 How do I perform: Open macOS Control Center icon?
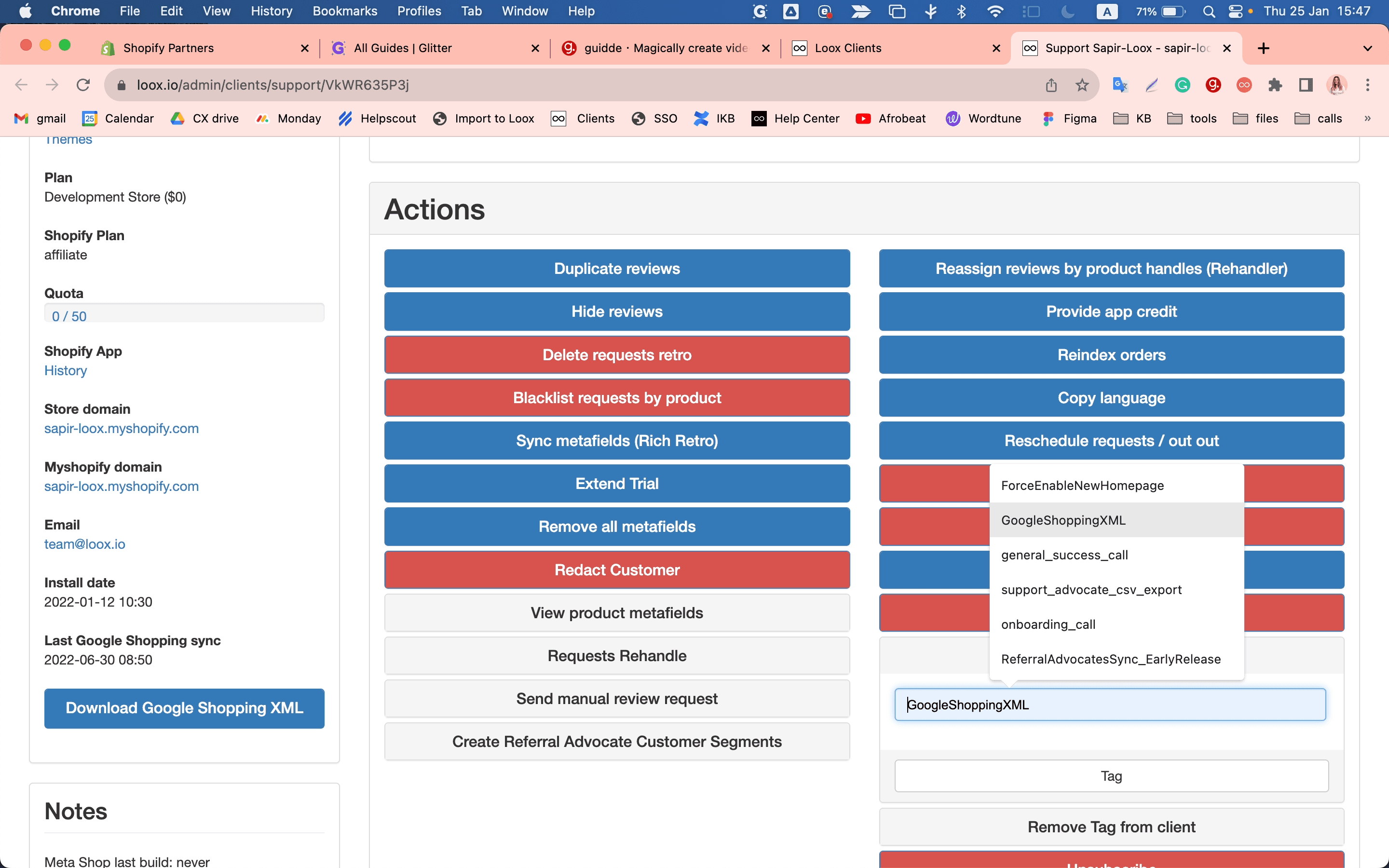1235,11
